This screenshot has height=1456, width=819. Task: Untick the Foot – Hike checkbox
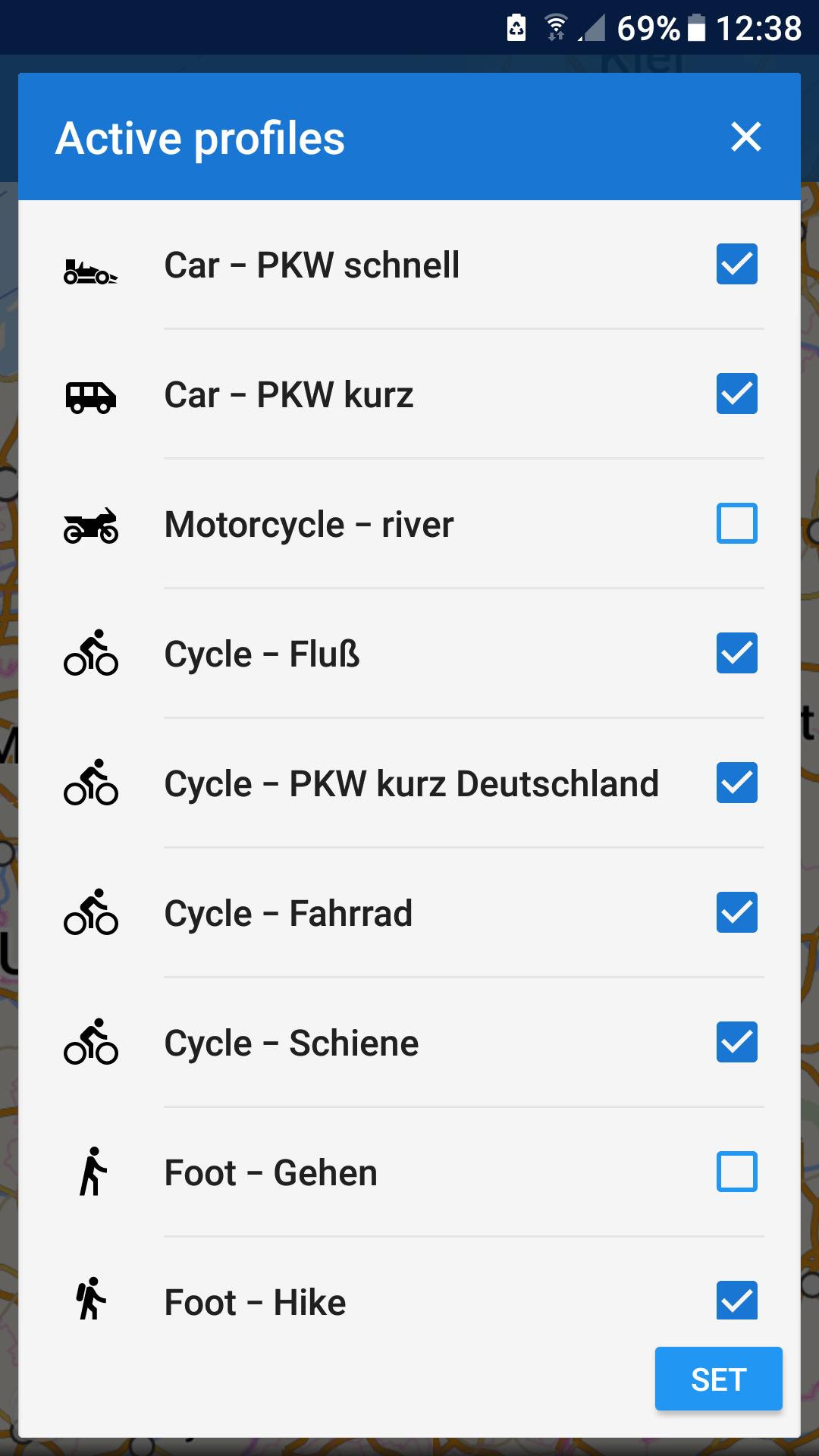click(736, 1300)
